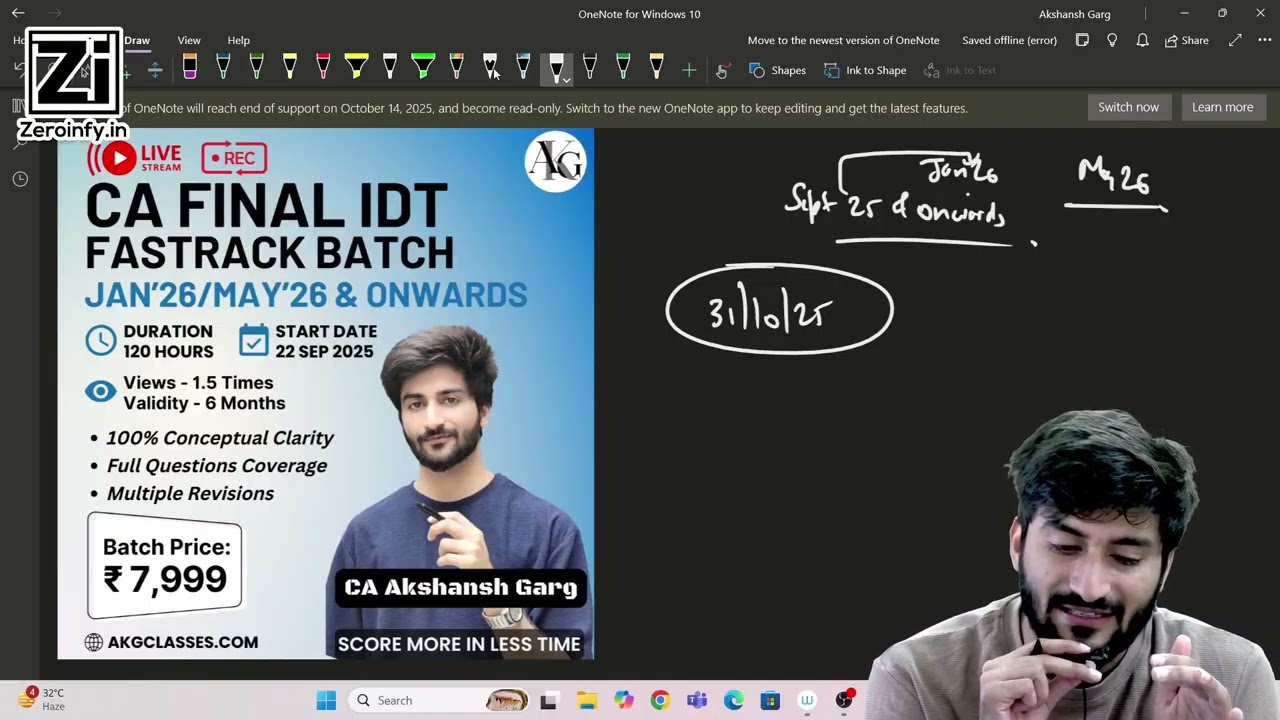Viewport: 1280px width, 720px height.
Task: Switch to the Draw tab
Action: coord(137,40)
